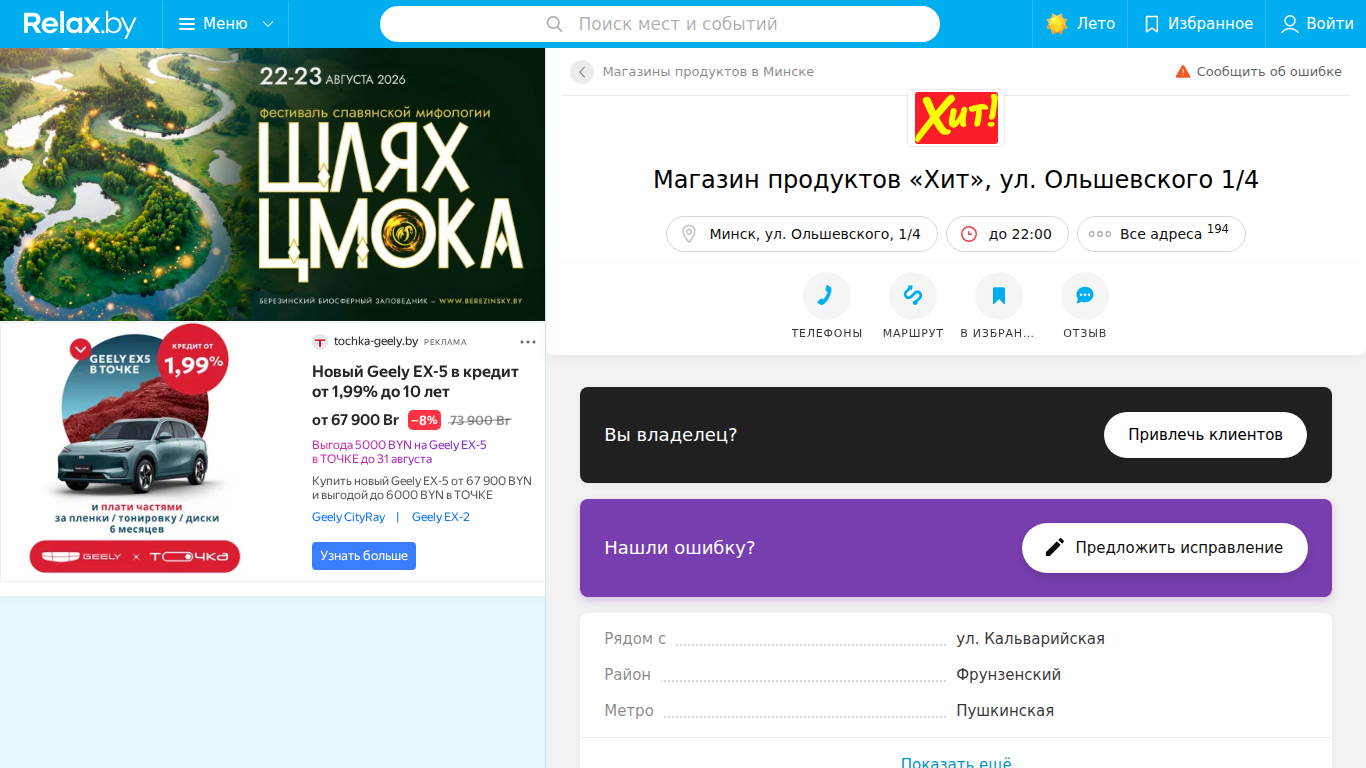This screenshot has height=768, width=1366.
Task: Click the Relax.by logo
Action: (80, 24)
